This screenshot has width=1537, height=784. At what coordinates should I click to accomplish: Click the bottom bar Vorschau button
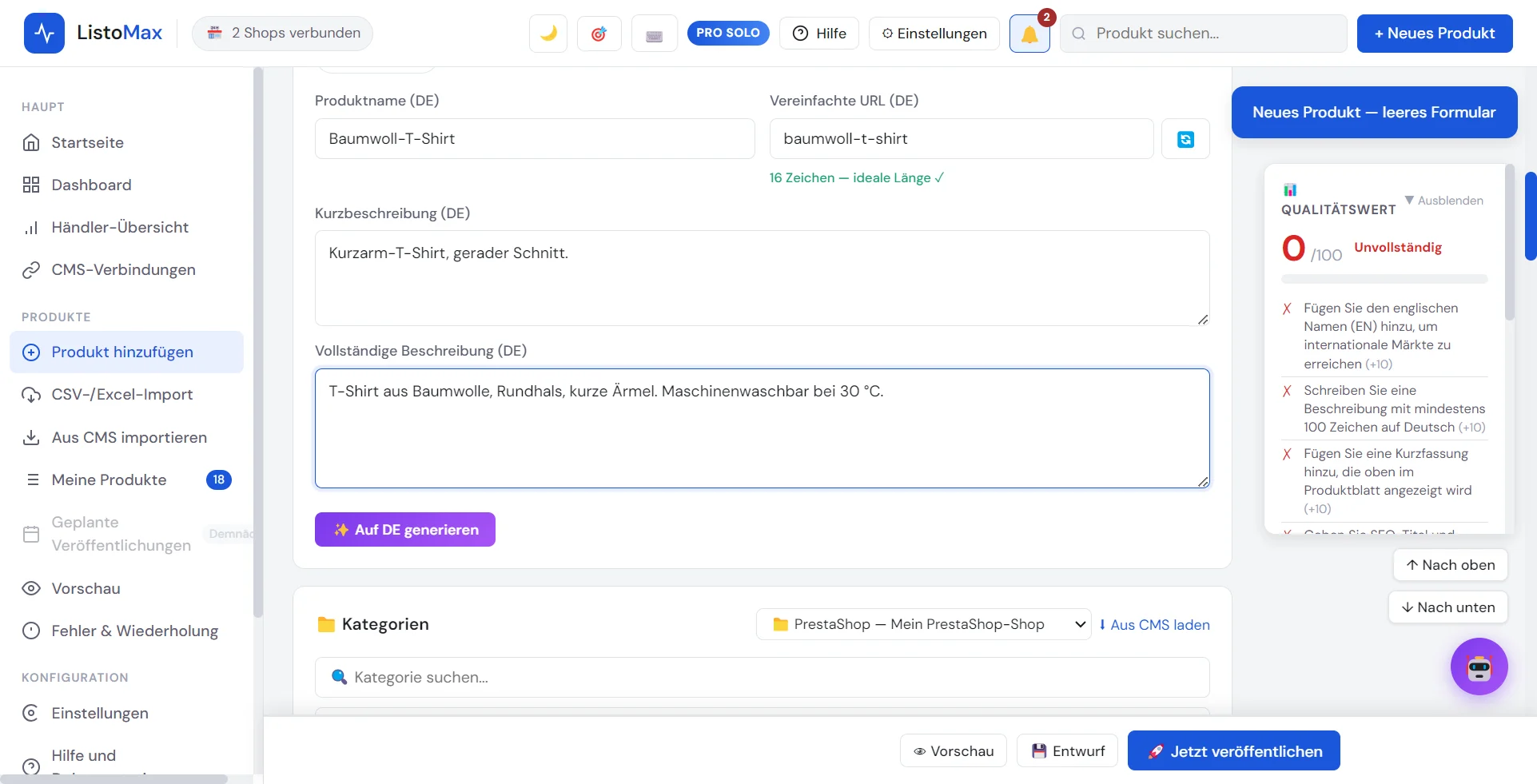pos(954,751)
